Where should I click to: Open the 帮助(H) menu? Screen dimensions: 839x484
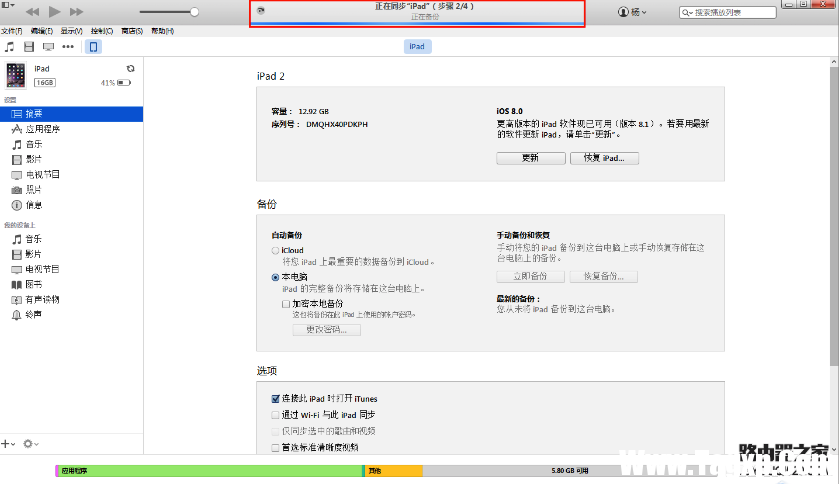coord(163,31)
